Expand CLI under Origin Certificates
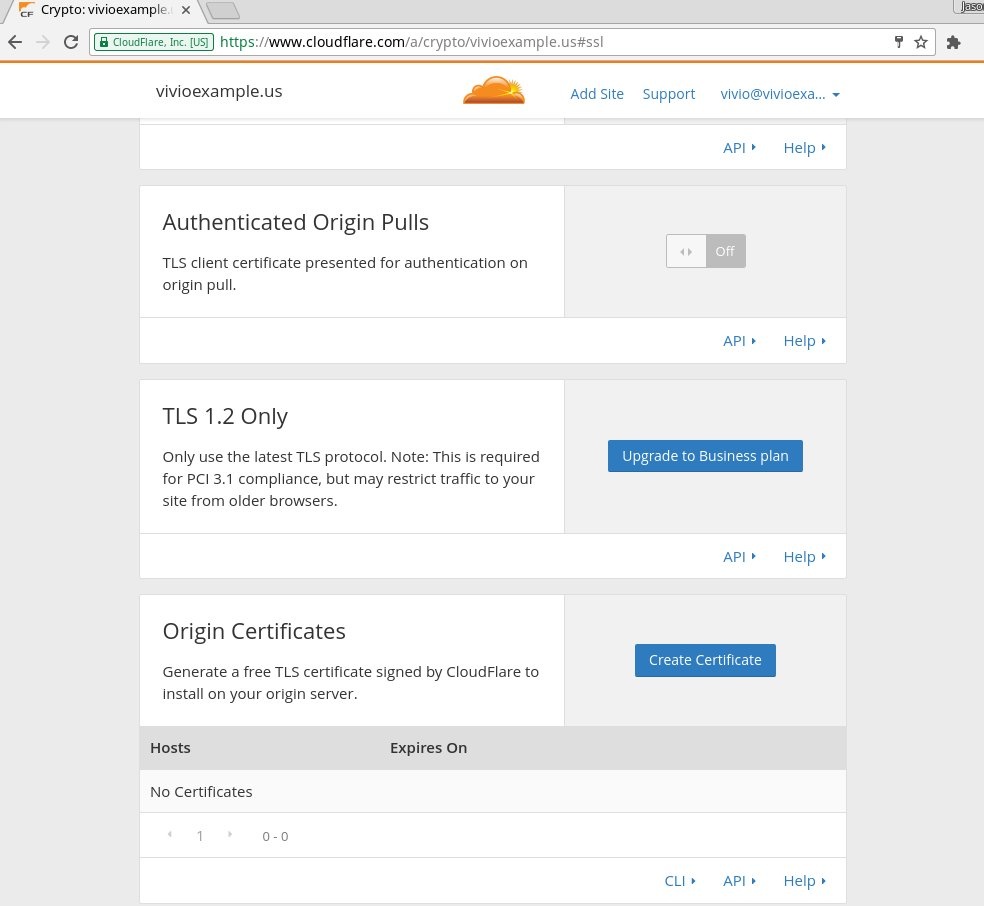 680,881
